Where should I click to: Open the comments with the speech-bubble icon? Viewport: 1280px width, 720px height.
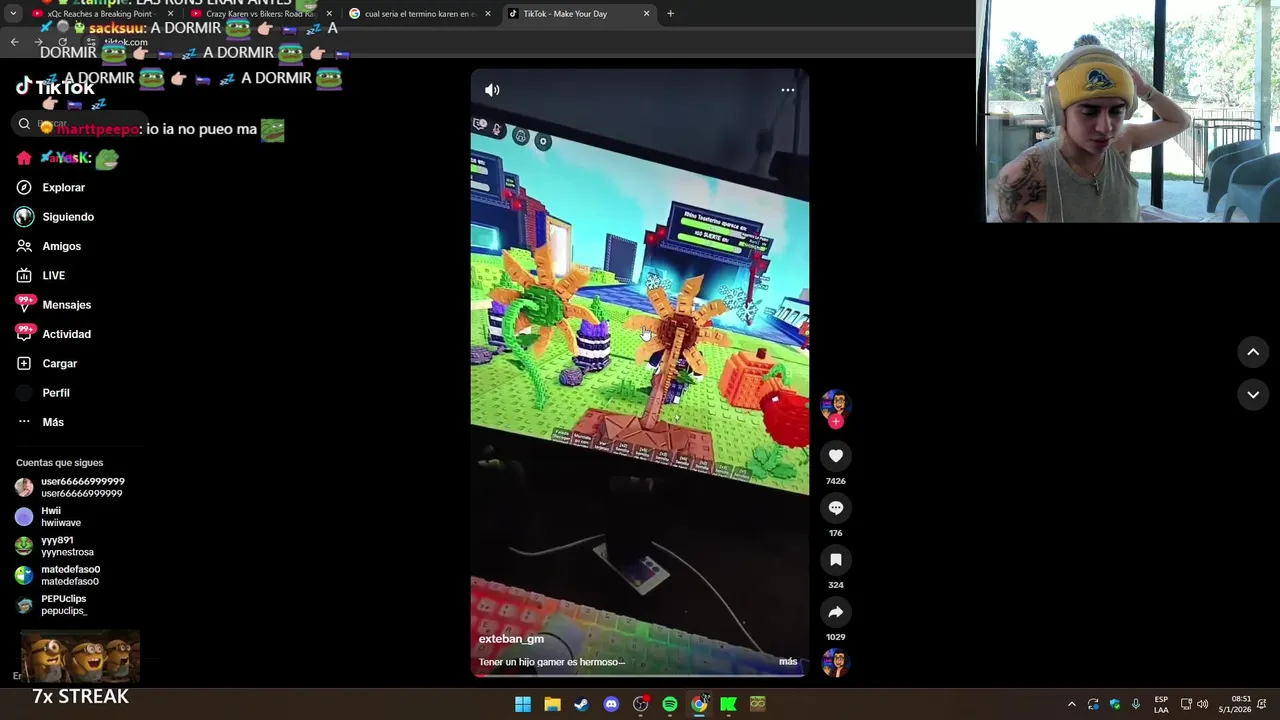pyautogui.click(x=836, y=508)
